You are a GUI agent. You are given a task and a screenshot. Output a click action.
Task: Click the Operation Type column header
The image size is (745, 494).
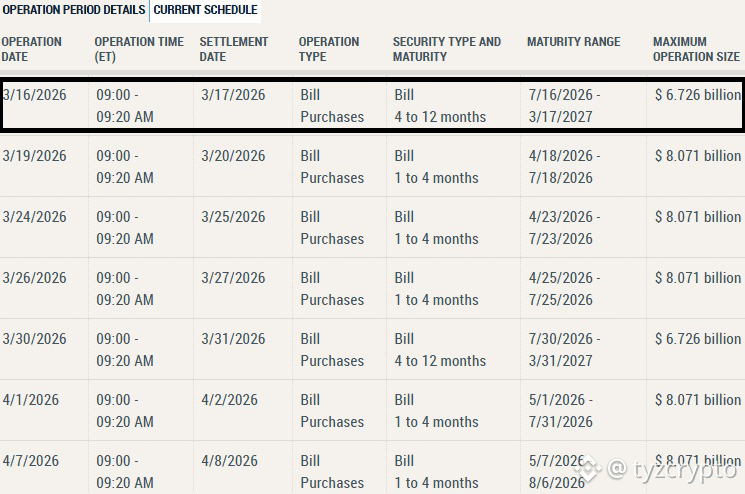point(329,49)
